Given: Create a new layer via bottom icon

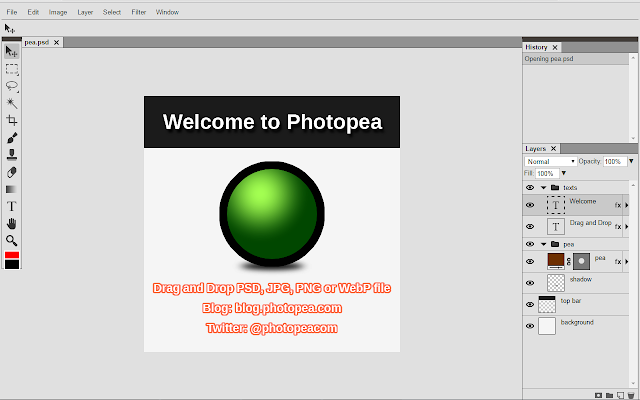Looking at the screenshot, I should pyautogui.click(x=620, y=395).
